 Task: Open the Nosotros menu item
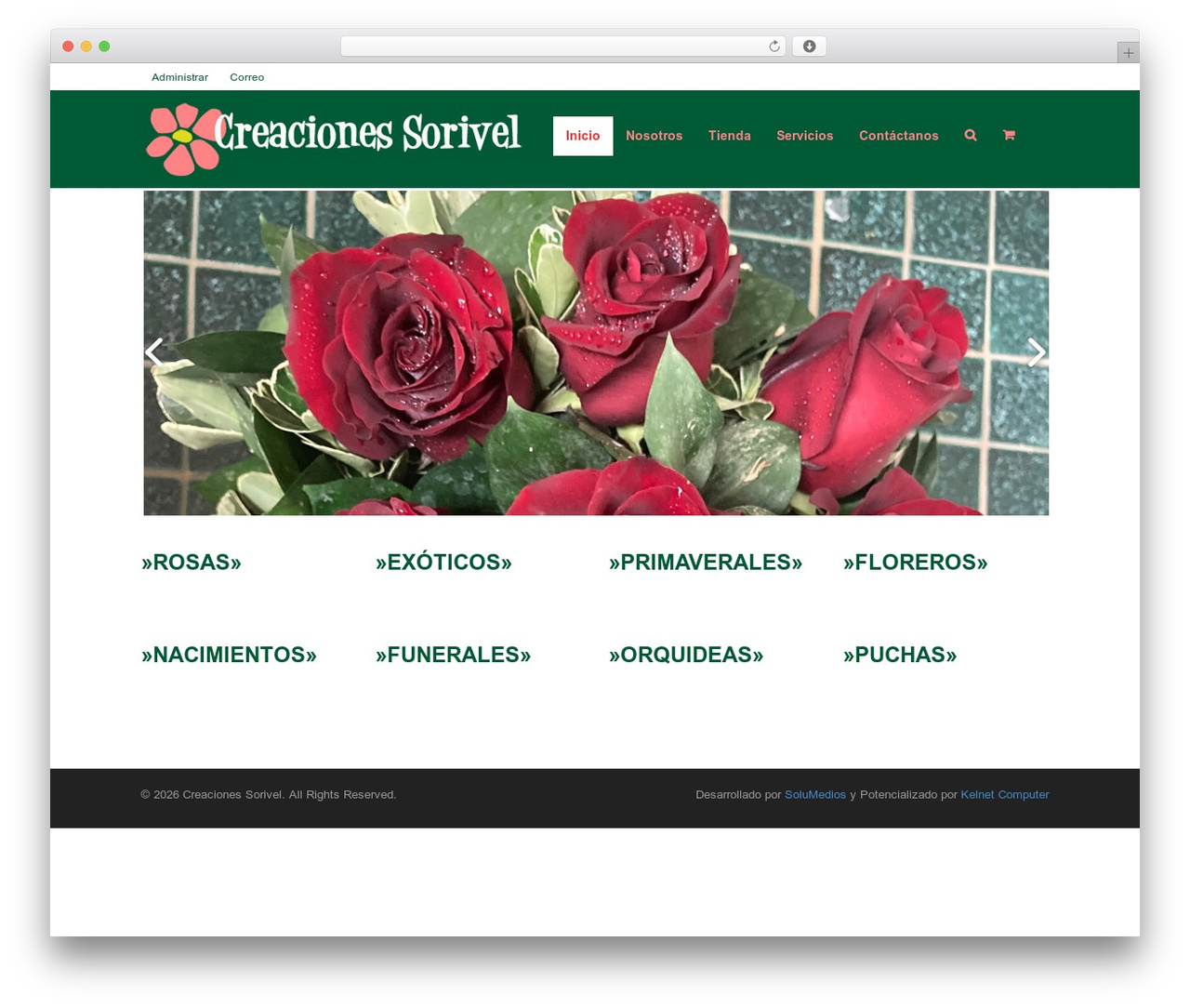(x=654, y=136)
